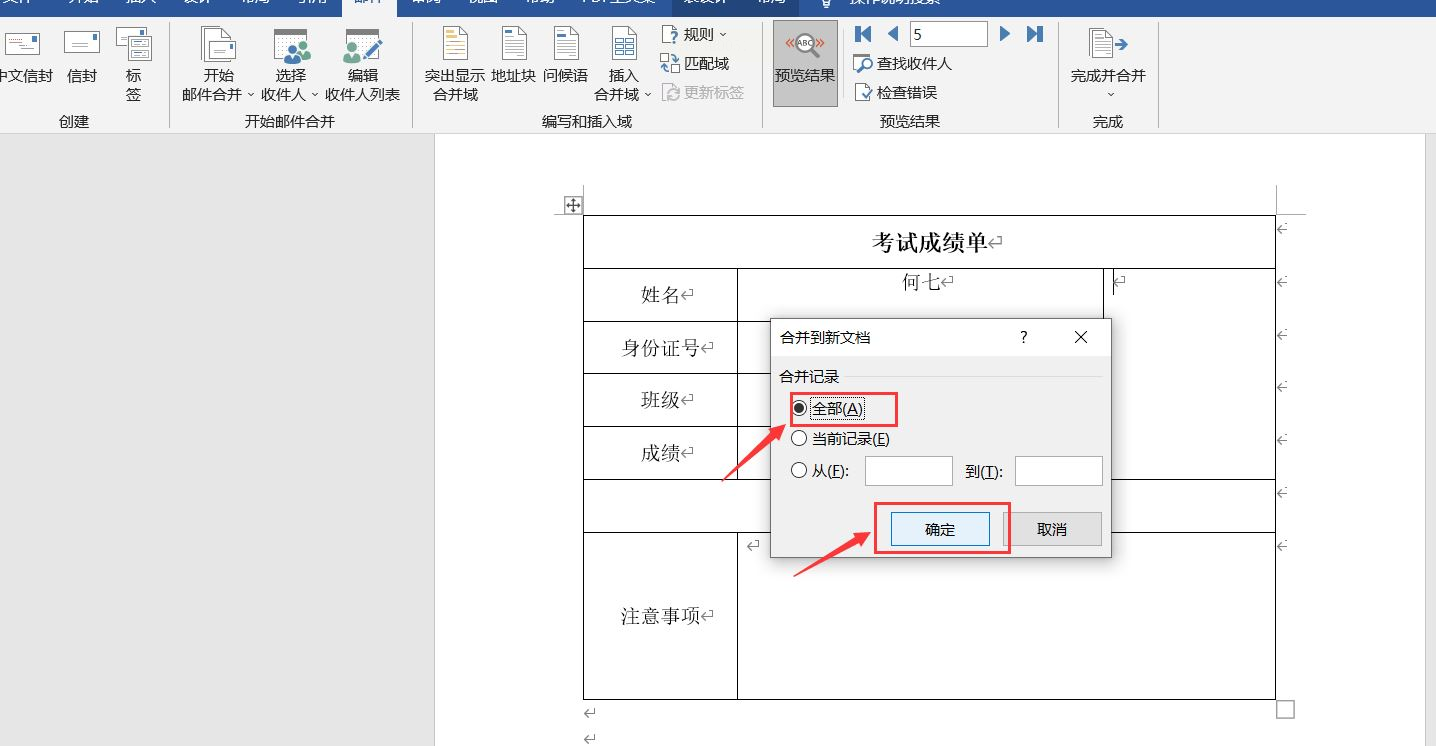Toggle the 预览结果 preview results button
Screen dimensions: 1436x746
[805, 64]
